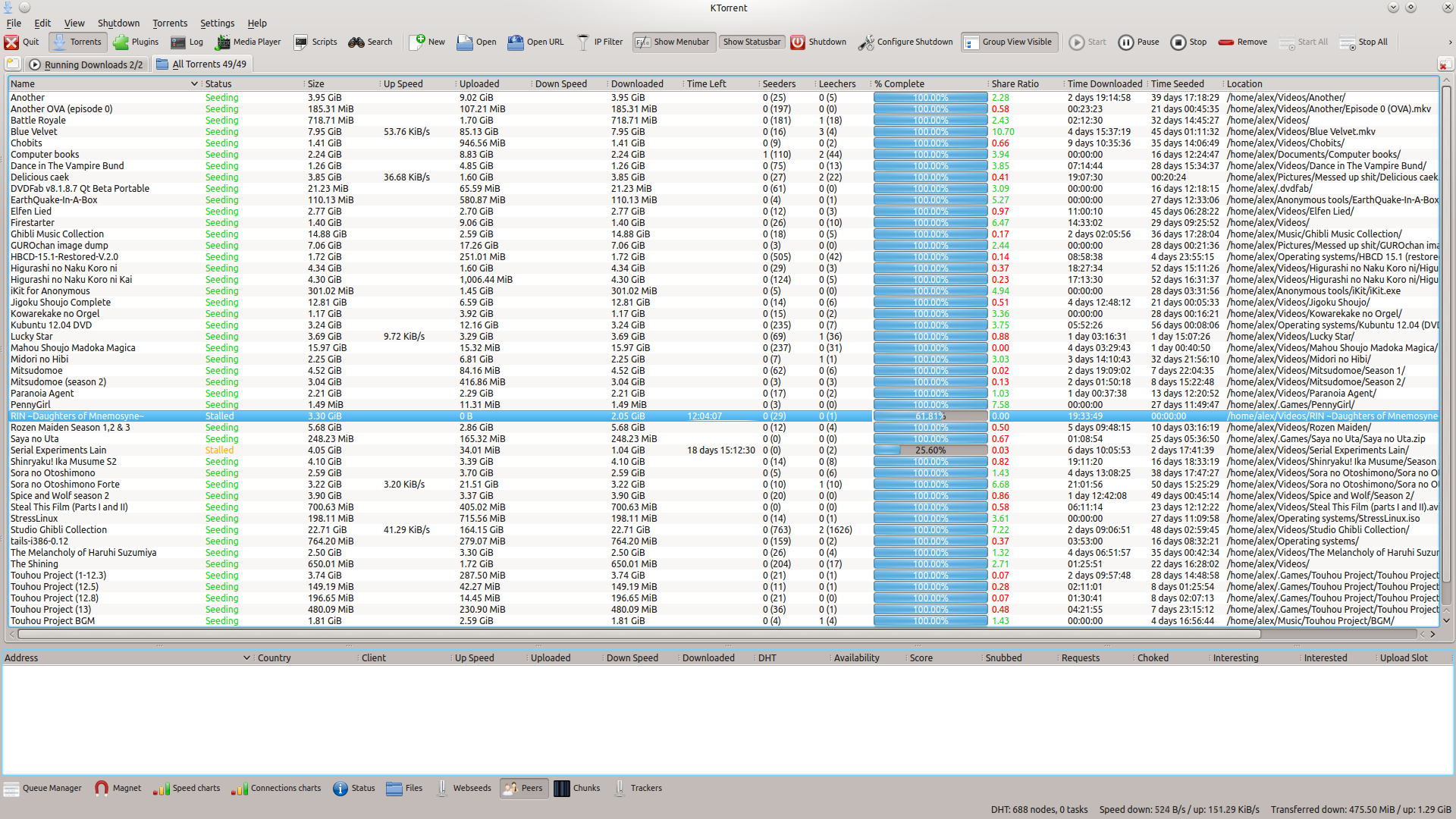Click the Shutdown power icon
This screenshot has height=819, width=1456.
(818, 42)
